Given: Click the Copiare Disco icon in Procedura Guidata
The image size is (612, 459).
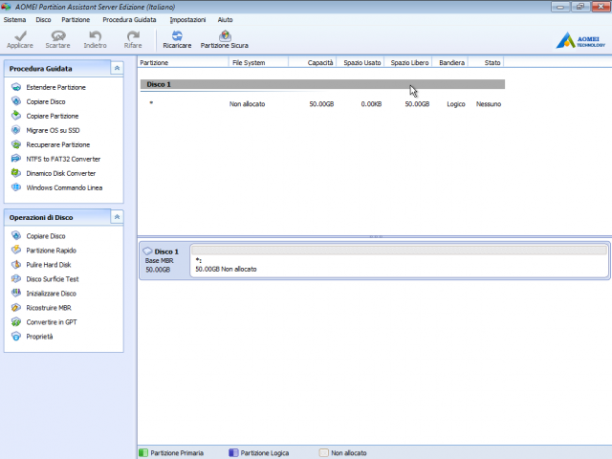Looking at the screenshot, I should [16, 101].
